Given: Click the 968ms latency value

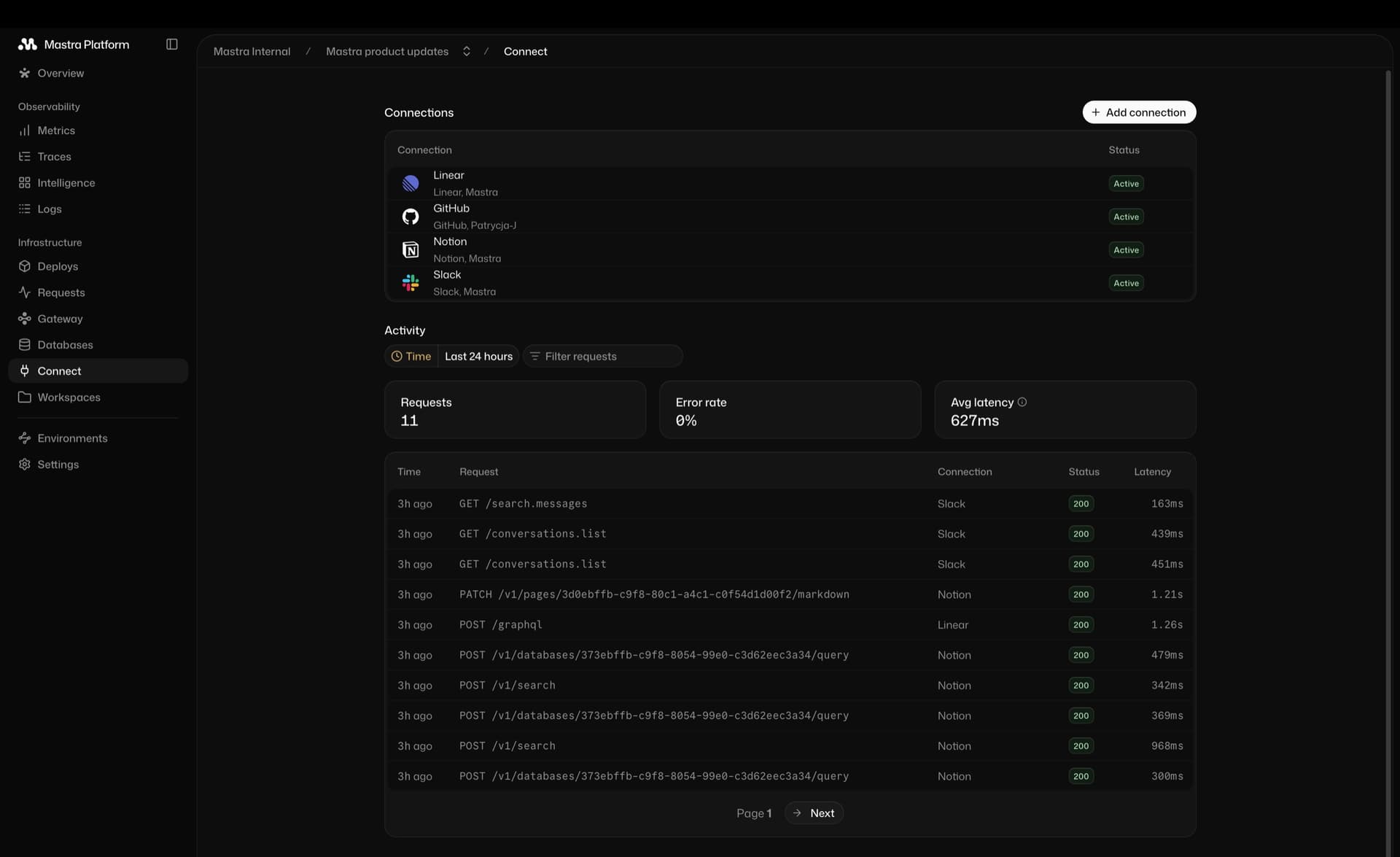Looking at the screenshot, I should click(1167, 746).
